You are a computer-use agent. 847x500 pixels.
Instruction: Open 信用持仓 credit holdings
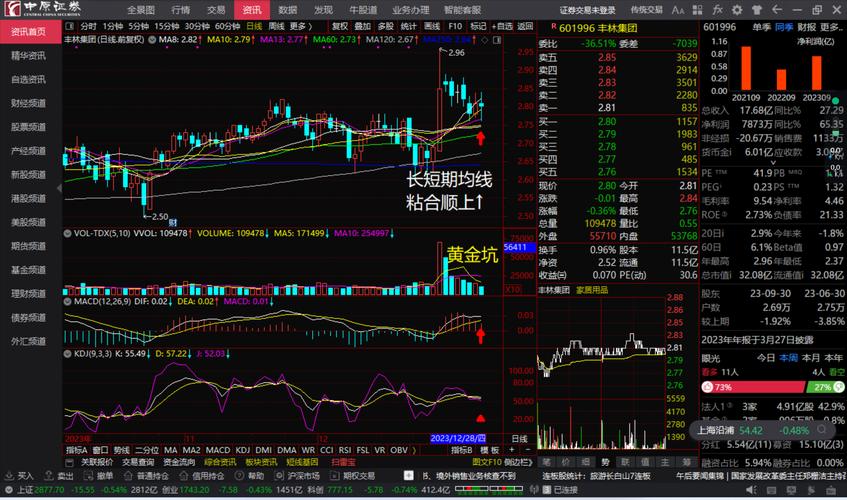pyautogui.click(x=201, y=476)
